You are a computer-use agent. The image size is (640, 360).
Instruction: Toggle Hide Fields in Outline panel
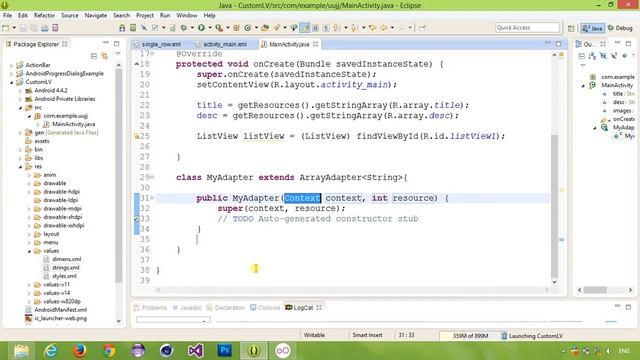coord(603,56)
